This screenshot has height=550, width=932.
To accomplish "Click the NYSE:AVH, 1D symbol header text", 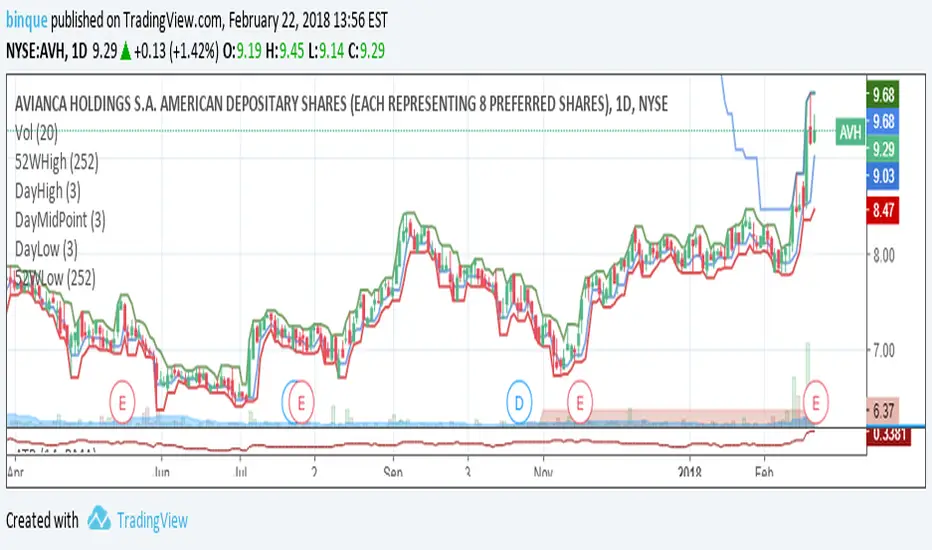I will pyautogui.click(x=46, y=51).
